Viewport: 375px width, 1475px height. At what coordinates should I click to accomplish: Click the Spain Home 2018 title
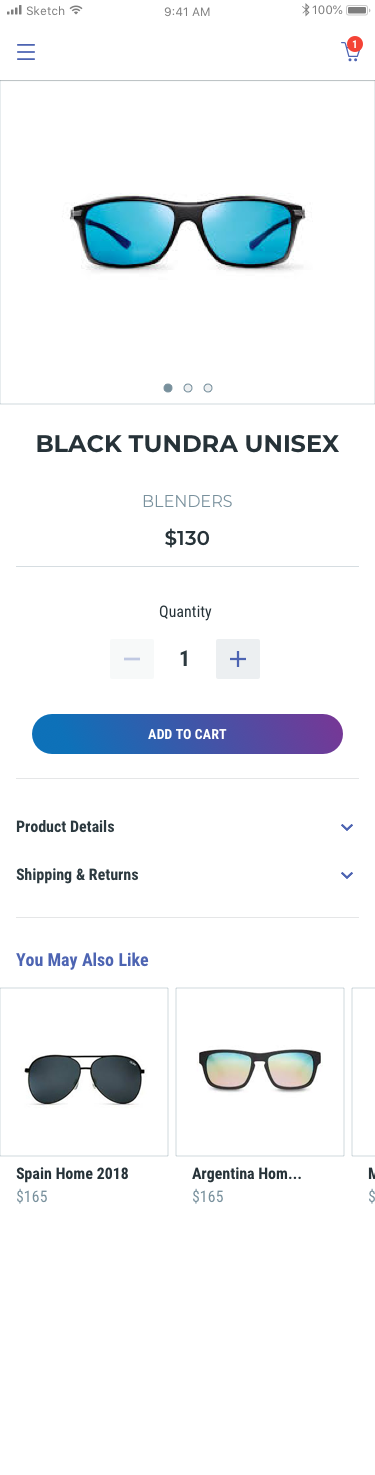(72, 1174)
